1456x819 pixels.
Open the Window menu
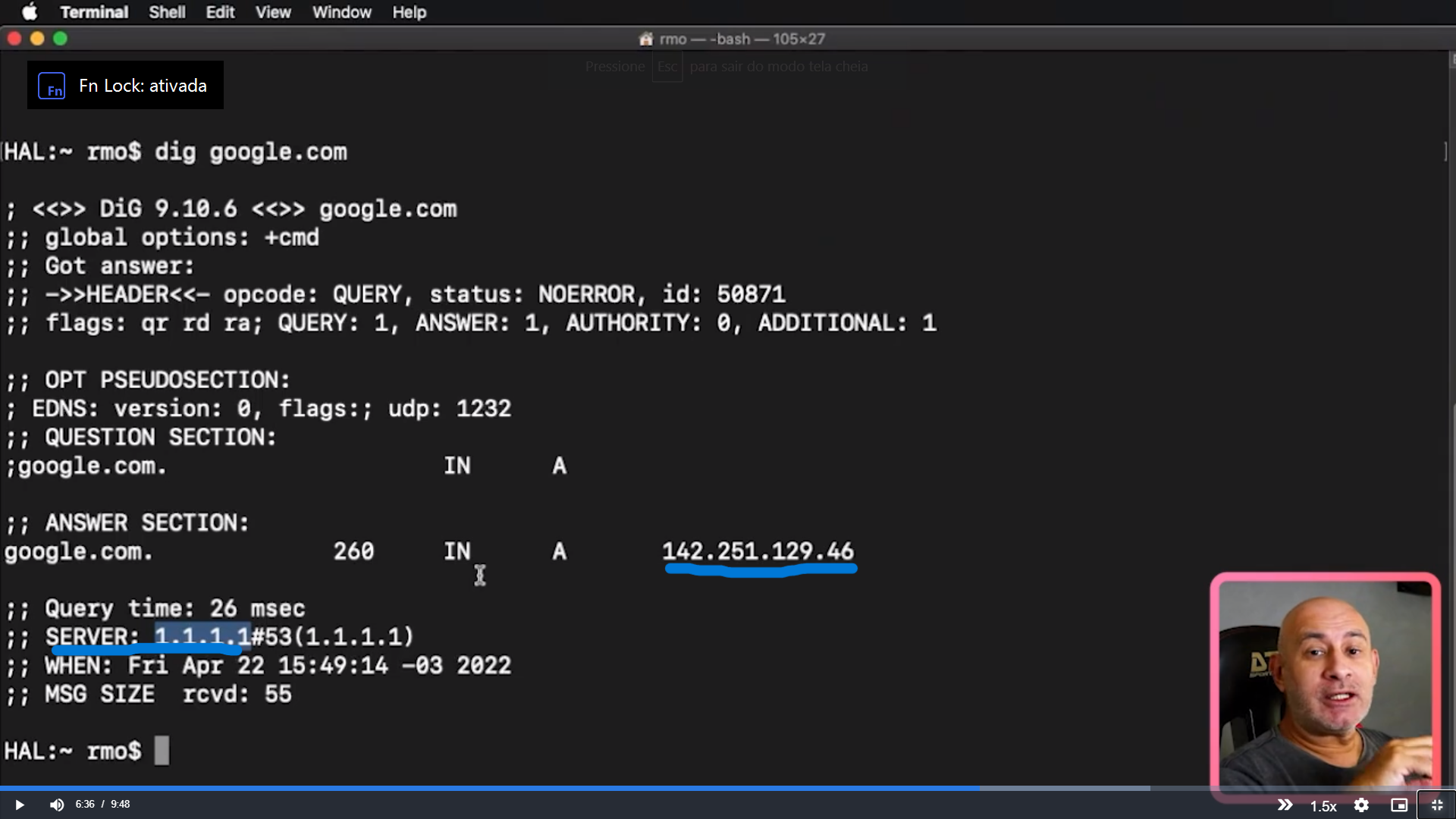342,12
